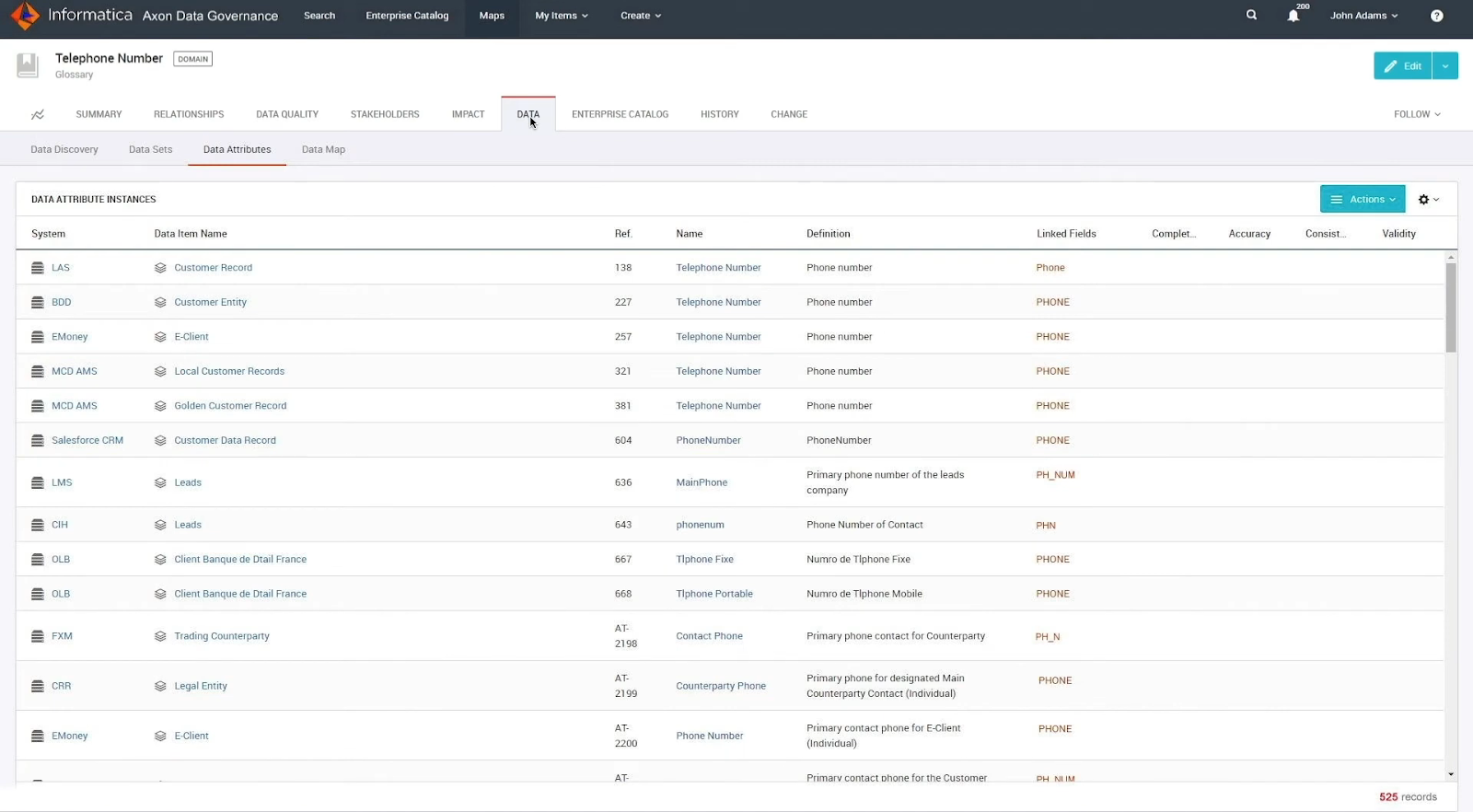Click dataset layers icon beside Customer Record

click(160, 268)
